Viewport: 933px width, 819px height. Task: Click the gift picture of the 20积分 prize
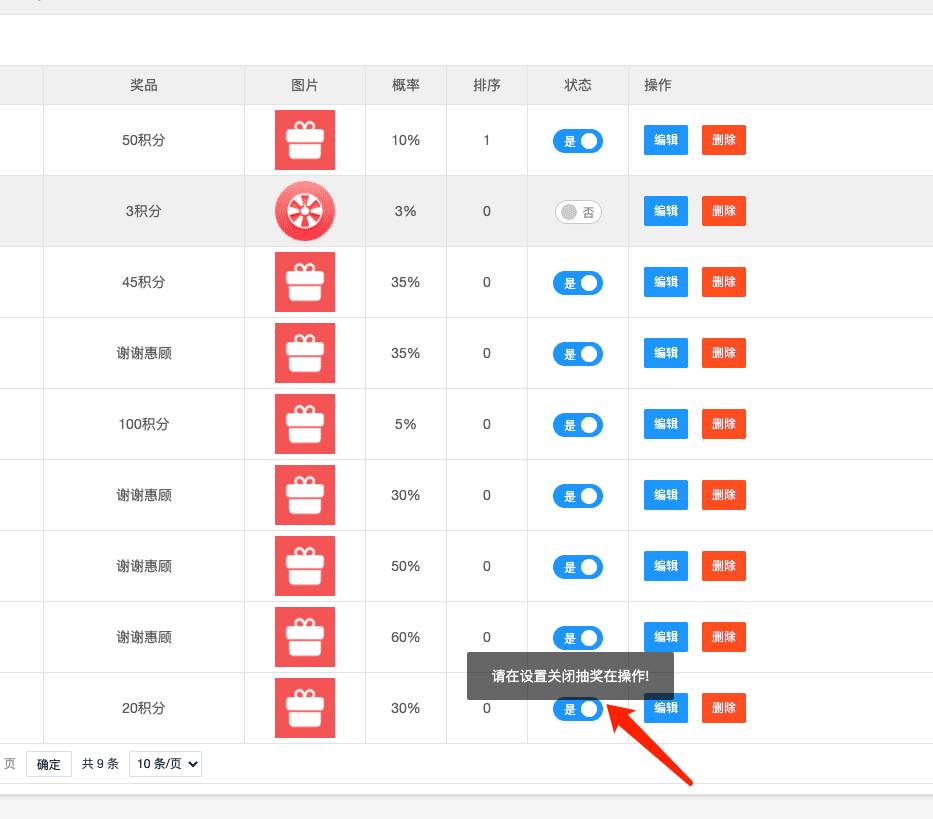(305, 708)
